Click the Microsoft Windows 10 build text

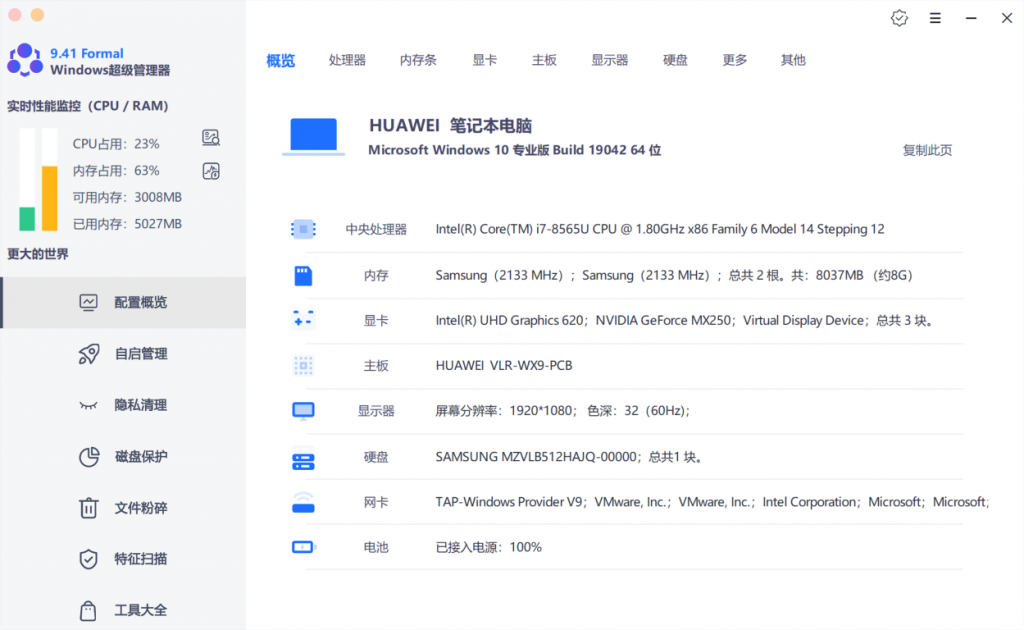[515, 150]
